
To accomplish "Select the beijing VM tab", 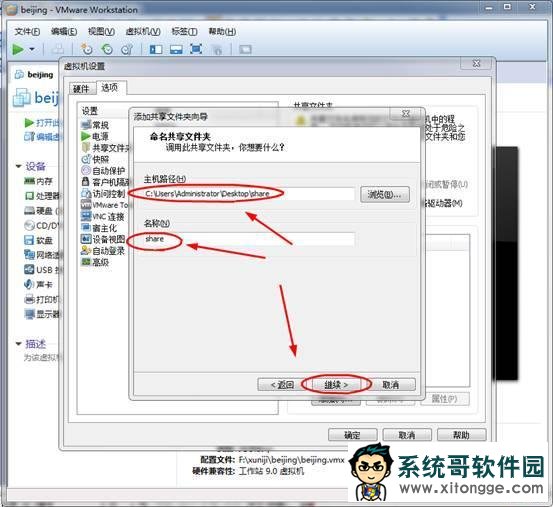I will coord(34,74).
